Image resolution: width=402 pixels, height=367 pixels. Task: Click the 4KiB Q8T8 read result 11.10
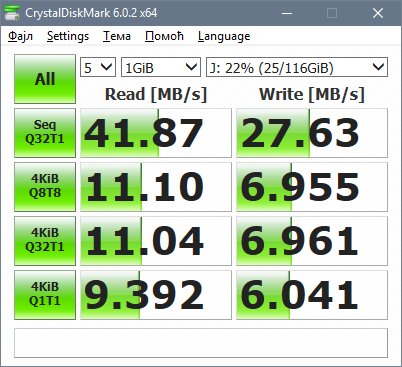pos(156,187)
